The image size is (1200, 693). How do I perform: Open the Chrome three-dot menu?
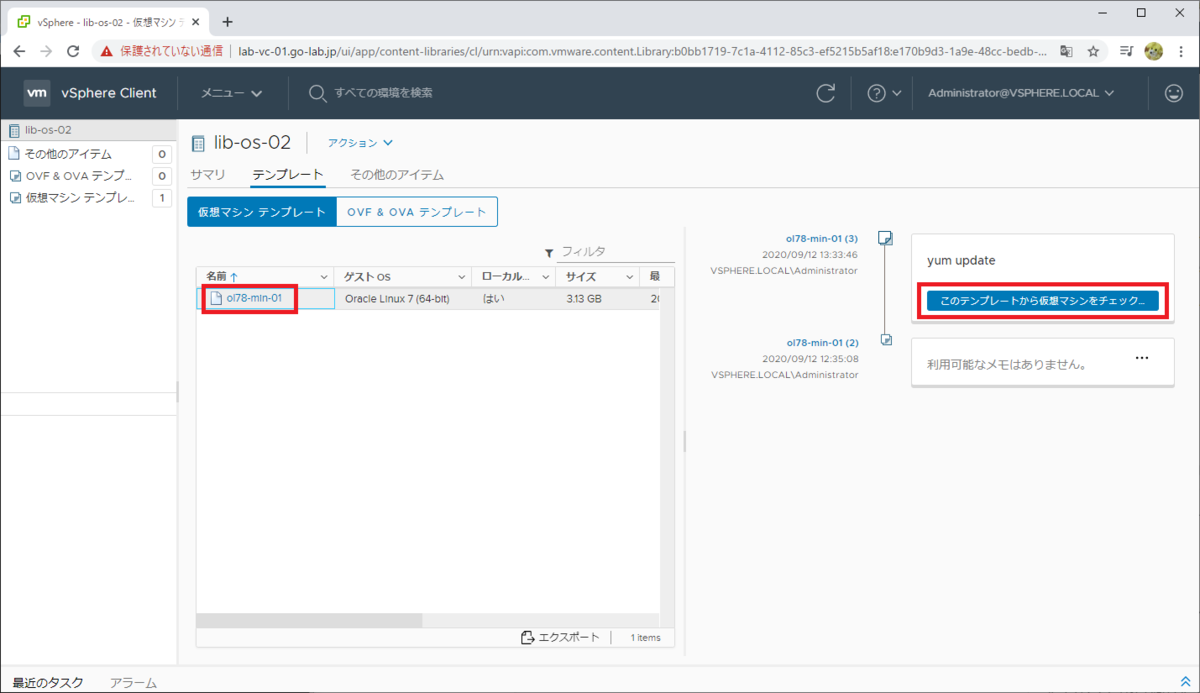tap(1180, 51)
